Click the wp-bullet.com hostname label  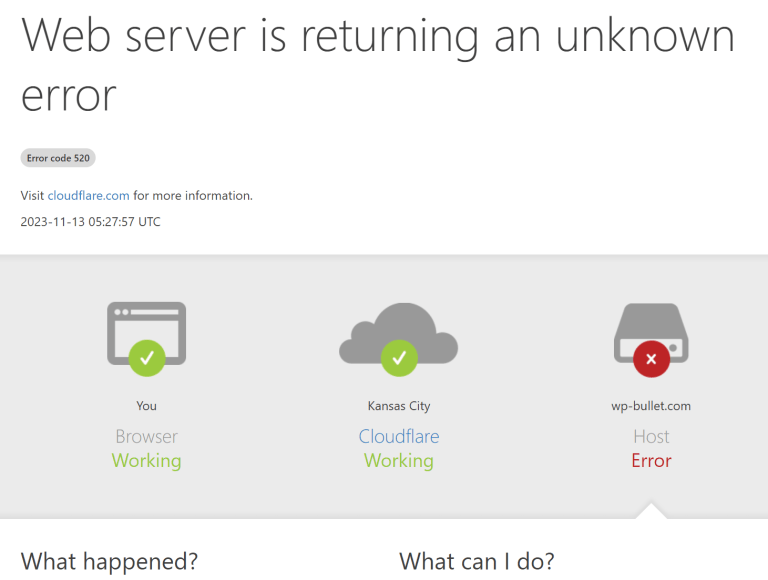[651, 406]
